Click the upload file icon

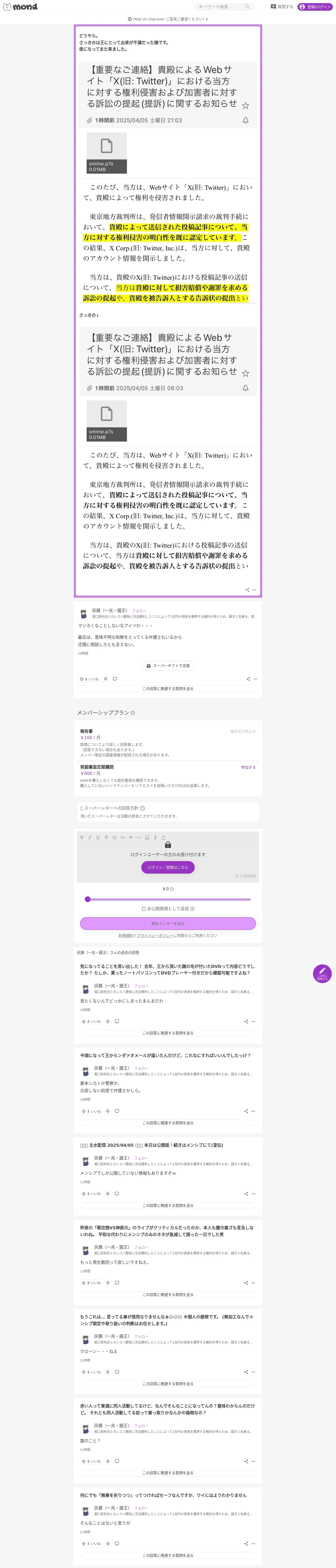coord(164,838)
